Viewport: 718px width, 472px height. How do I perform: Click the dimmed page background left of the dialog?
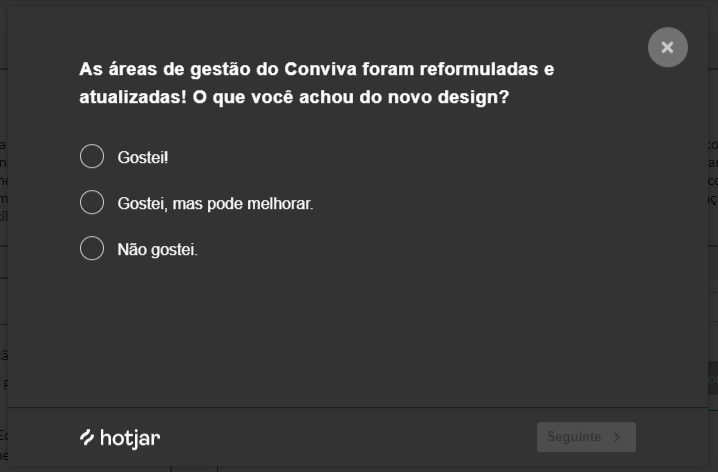click(3, 300)
